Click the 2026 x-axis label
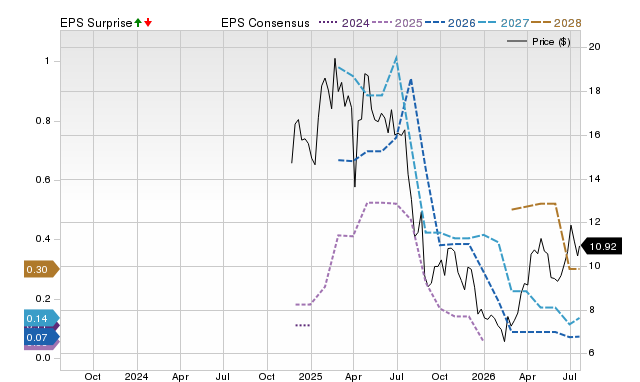The width and height of the screenshot is (640, 382). (x=484, y=376)
